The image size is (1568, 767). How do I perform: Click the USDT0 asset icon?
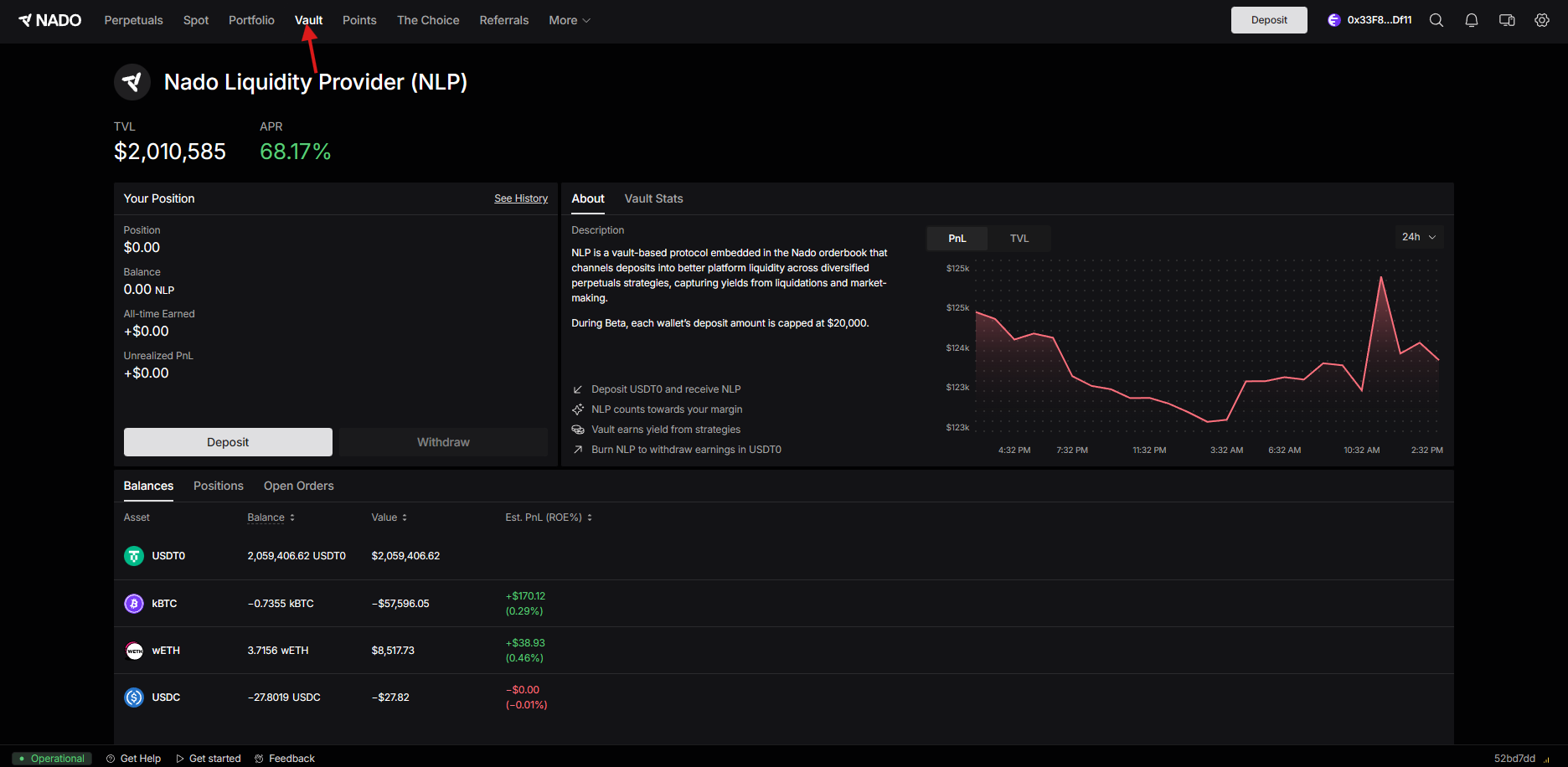pyautogui.click(x=134, y=556)
